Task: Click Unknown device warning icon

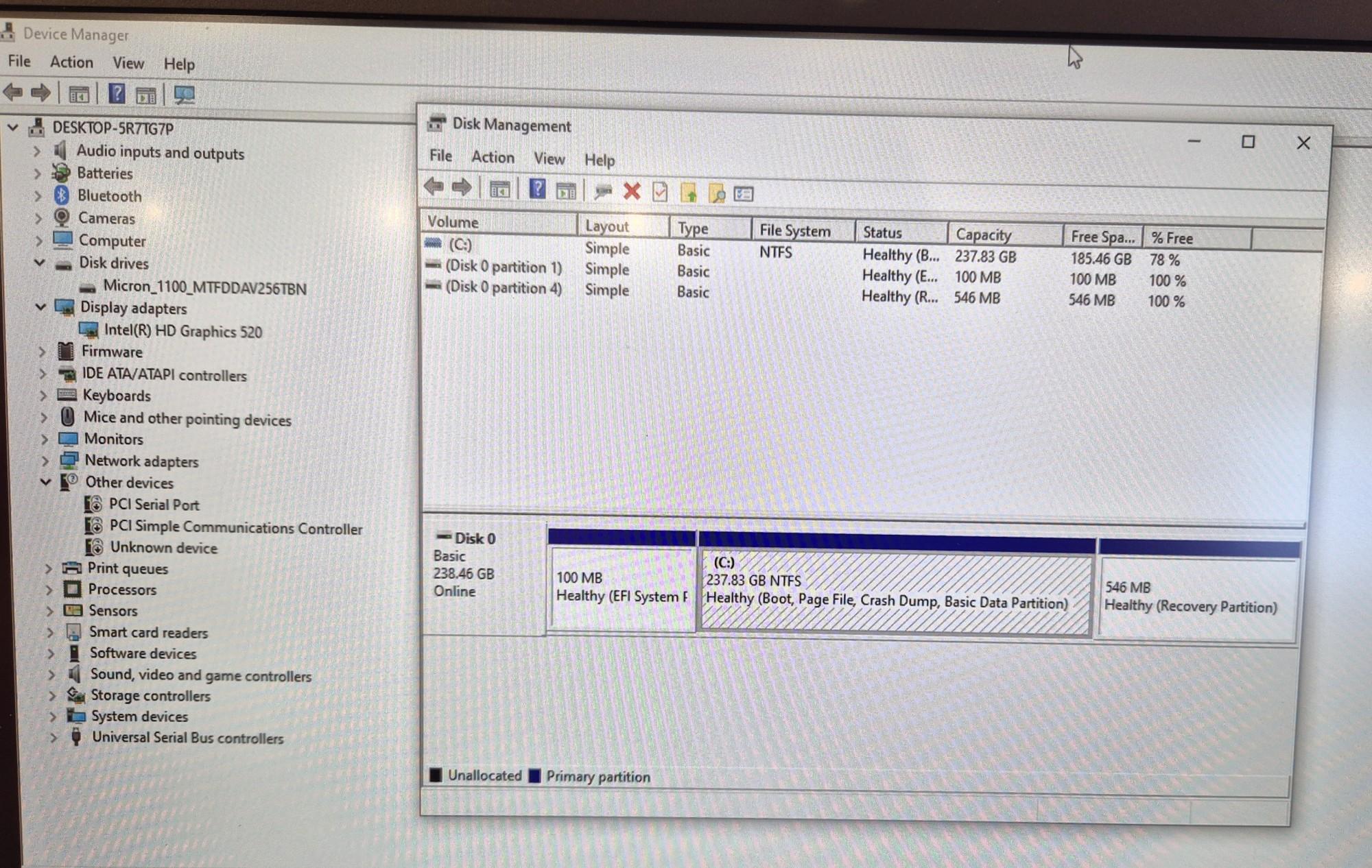Action: [94, 546]
